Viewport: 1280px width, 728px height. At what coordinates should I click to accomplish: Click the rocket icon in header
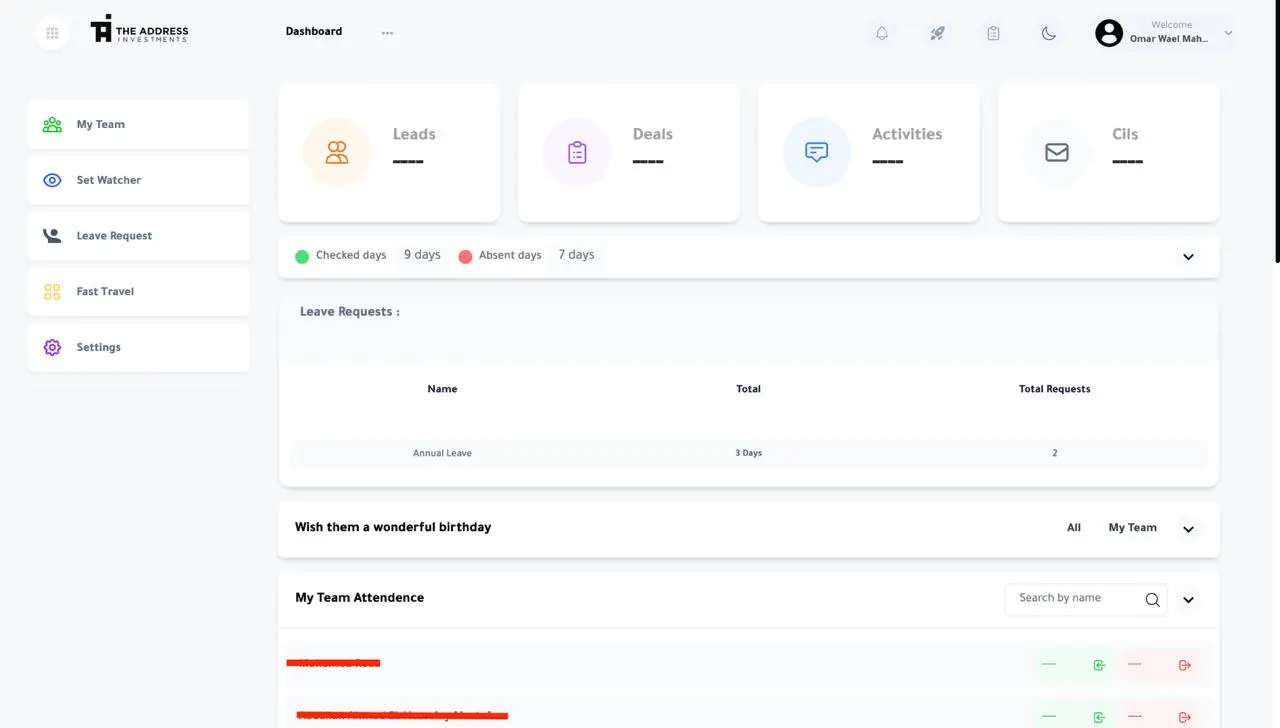click(937, 33)
